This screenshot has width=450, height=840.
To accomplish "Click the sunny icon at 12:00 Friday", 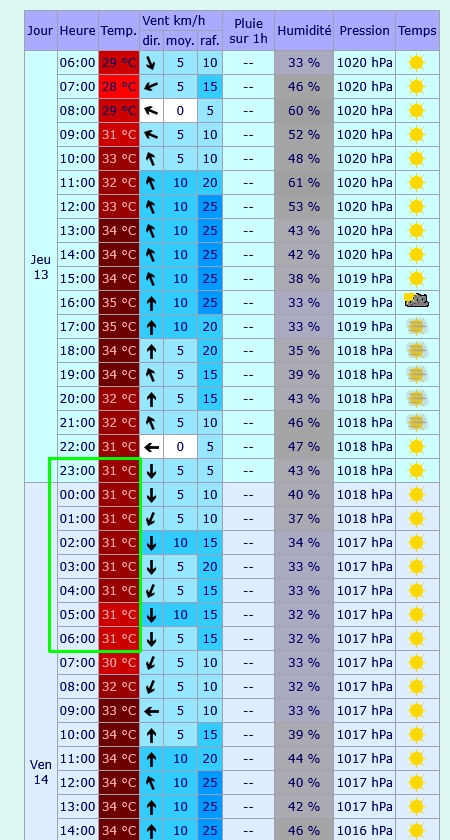I will click(416, 783).
